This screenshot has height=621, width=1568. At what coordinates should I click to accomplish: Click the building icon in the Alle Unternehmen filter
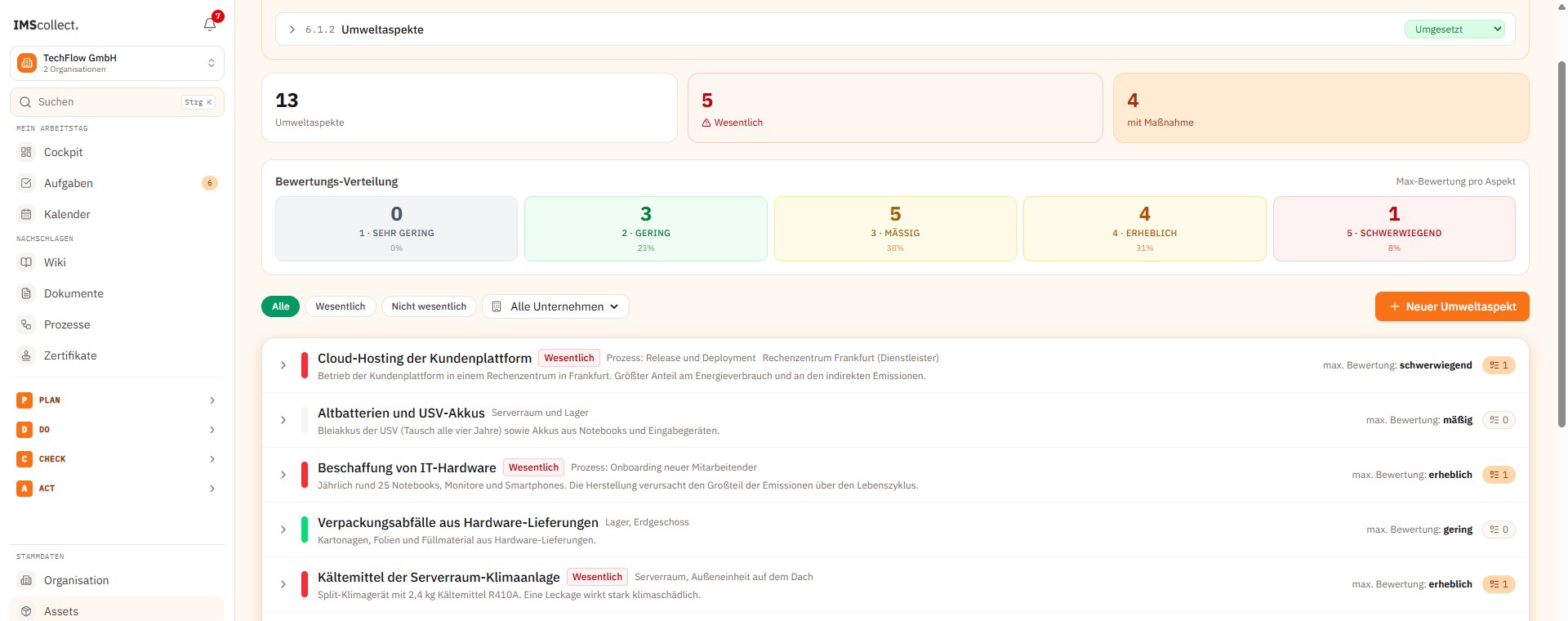[497, 306]
